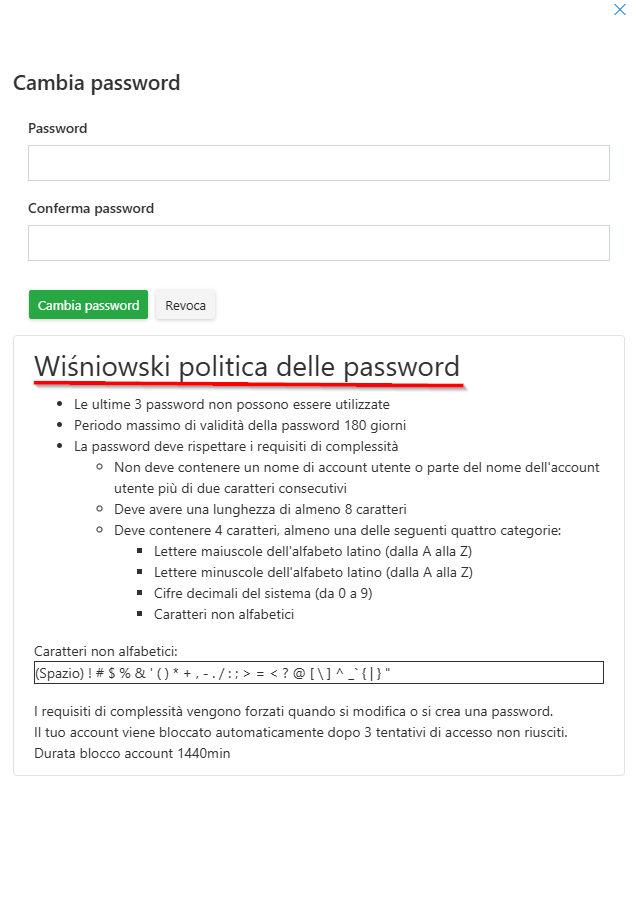This screenshot has height=911, width=636.
Task: Click the box listing non-alphabetic characters
Action: (x=318, y=673)
